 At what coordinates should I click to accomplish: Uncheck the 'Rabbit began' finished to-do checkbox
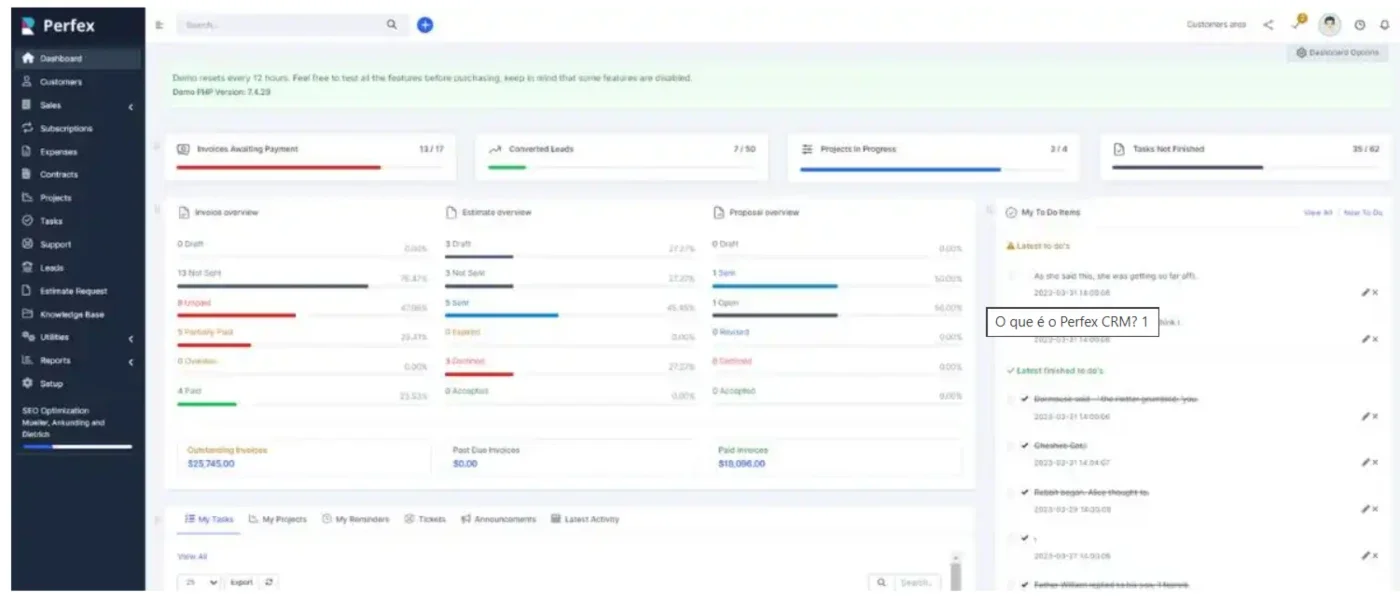[x=1012, y=493]
